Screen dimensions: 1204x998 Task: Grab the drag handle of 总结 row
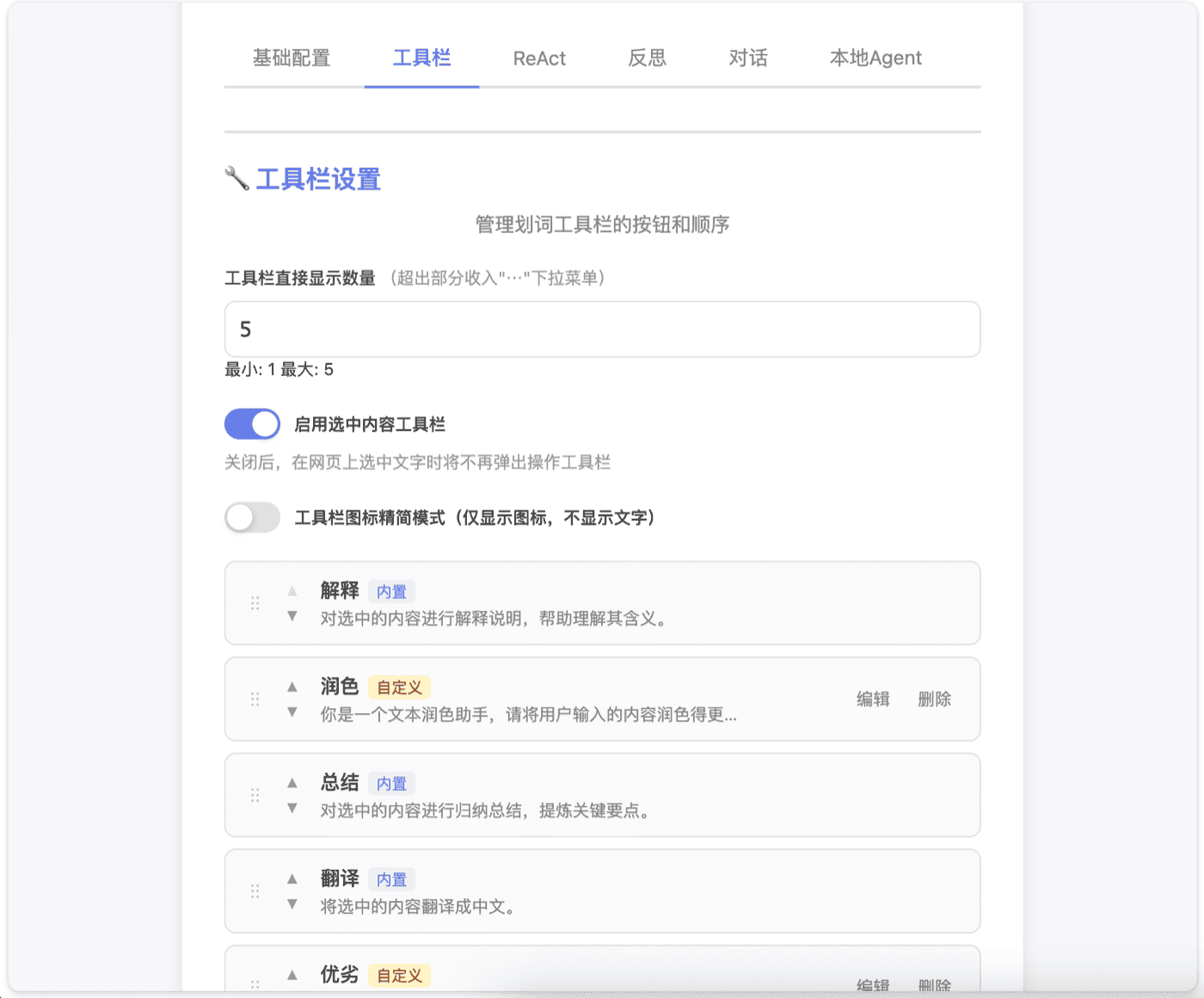coord(255,795)
